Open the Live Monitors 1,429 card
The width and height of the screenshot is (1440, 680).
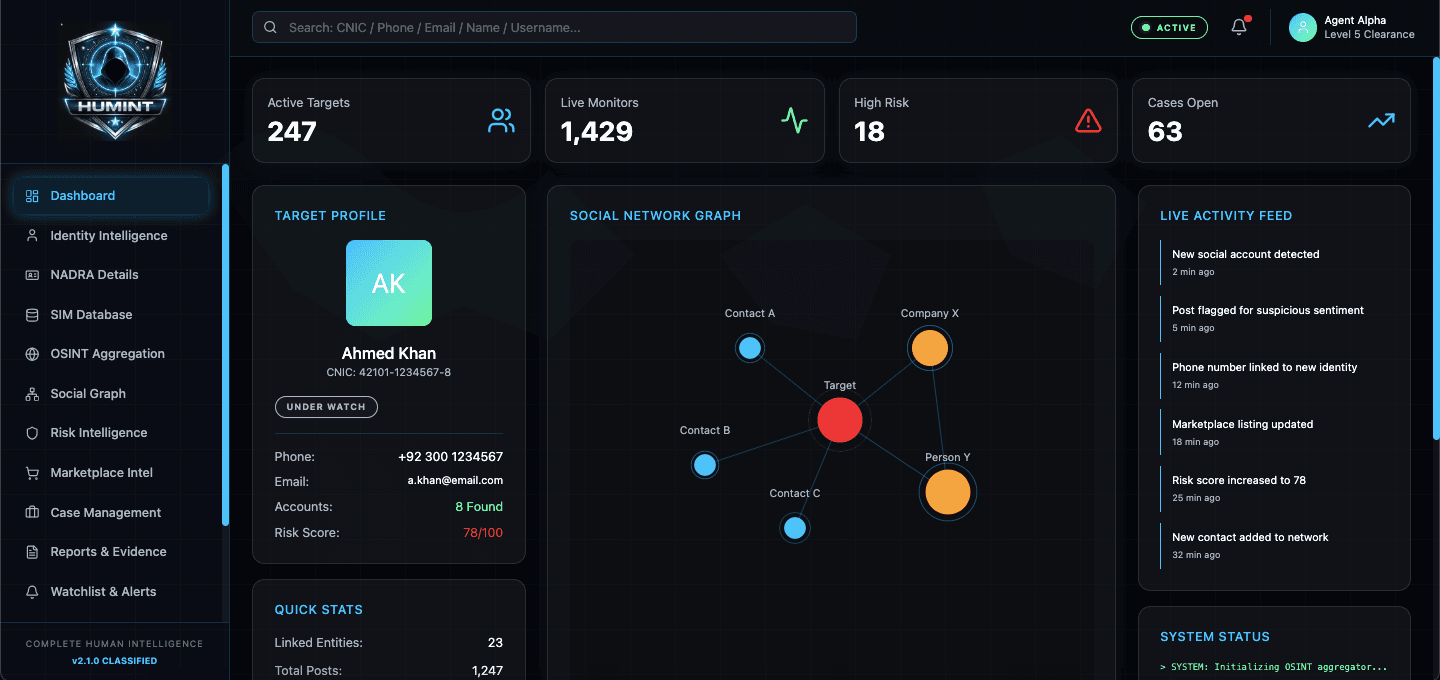(684, 120)
